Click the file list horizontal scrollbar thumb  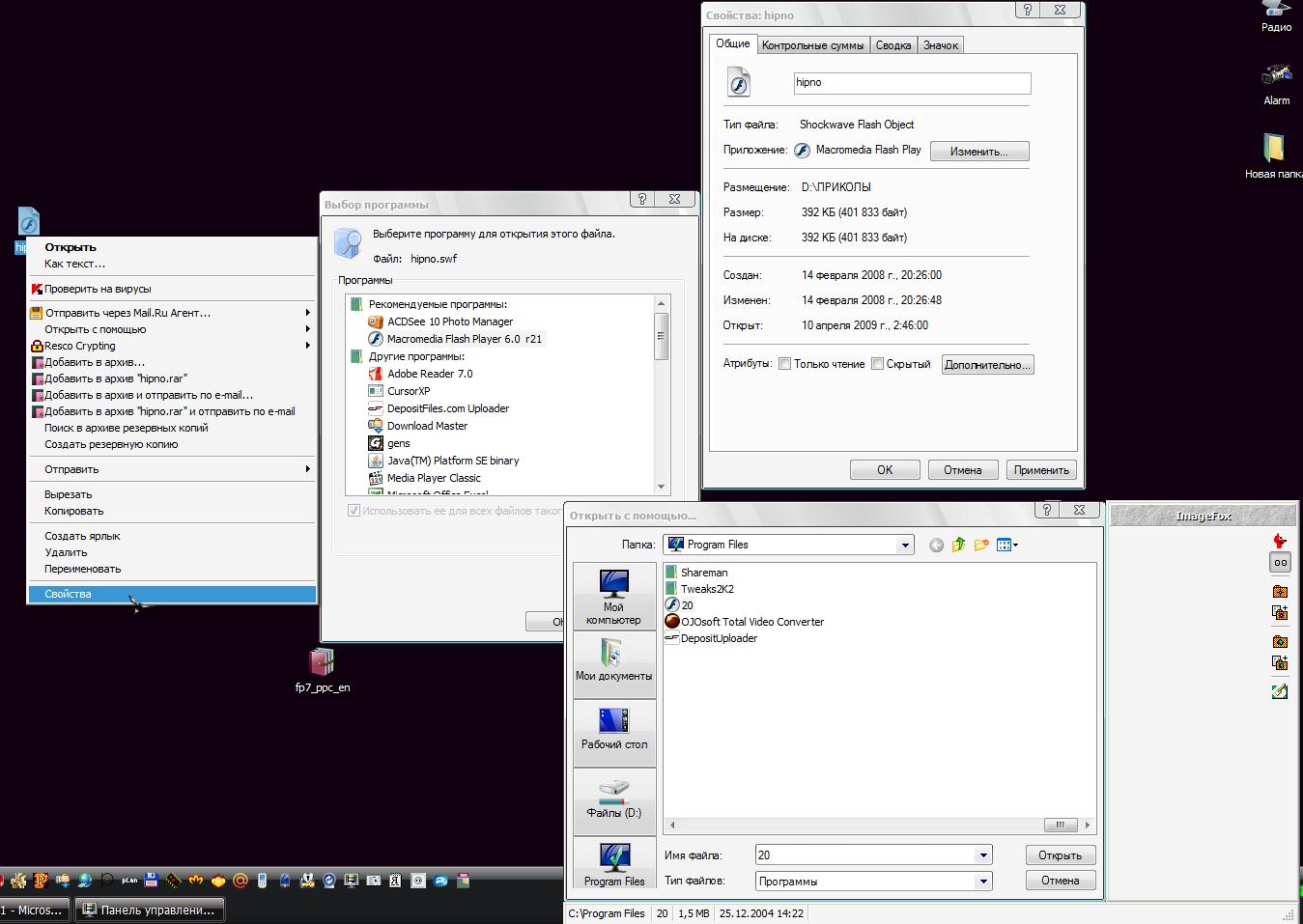click(1061, 825)
